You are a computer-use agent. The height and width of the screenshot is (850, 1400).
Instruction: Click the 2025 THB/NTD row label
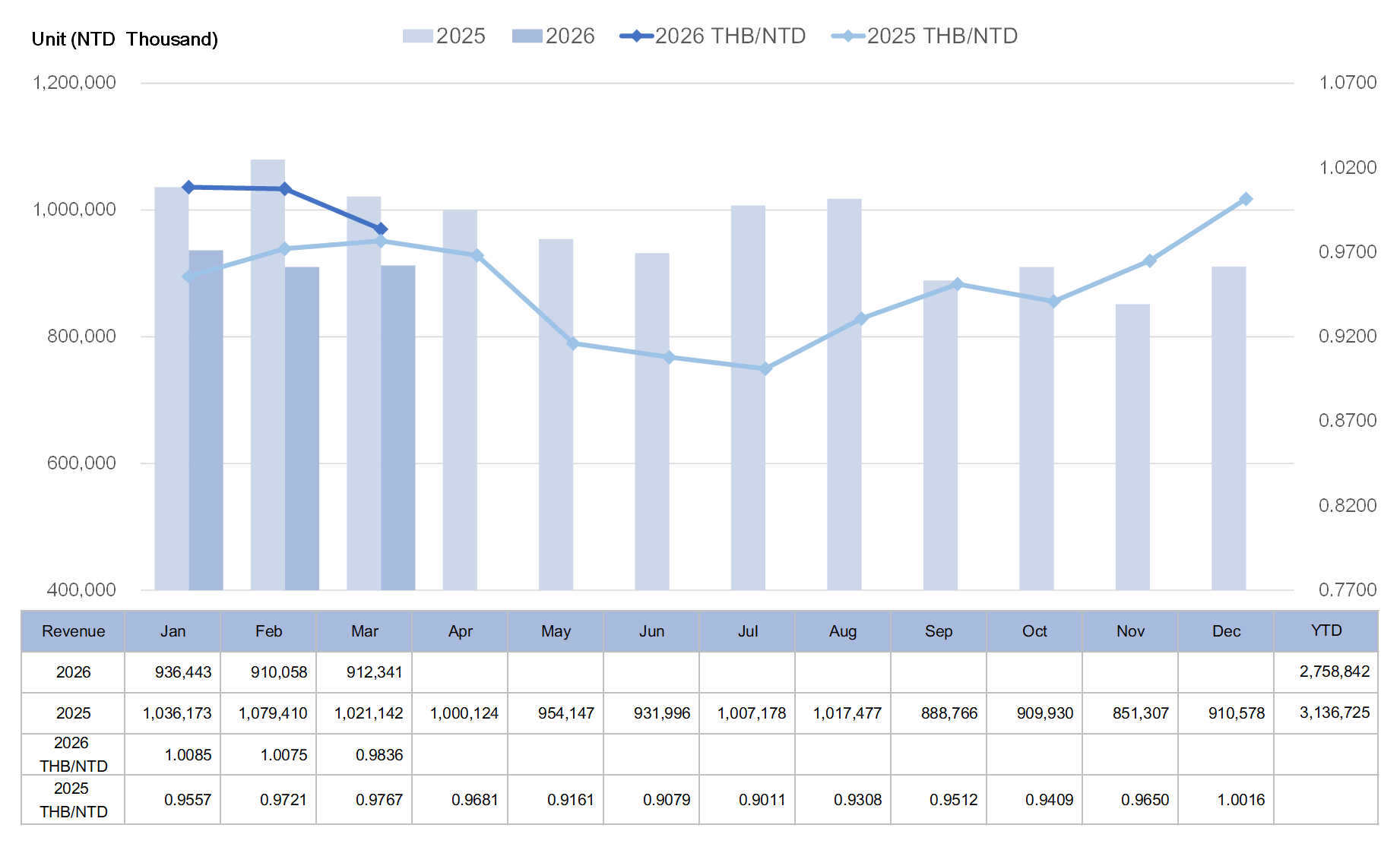click(73, 800)
